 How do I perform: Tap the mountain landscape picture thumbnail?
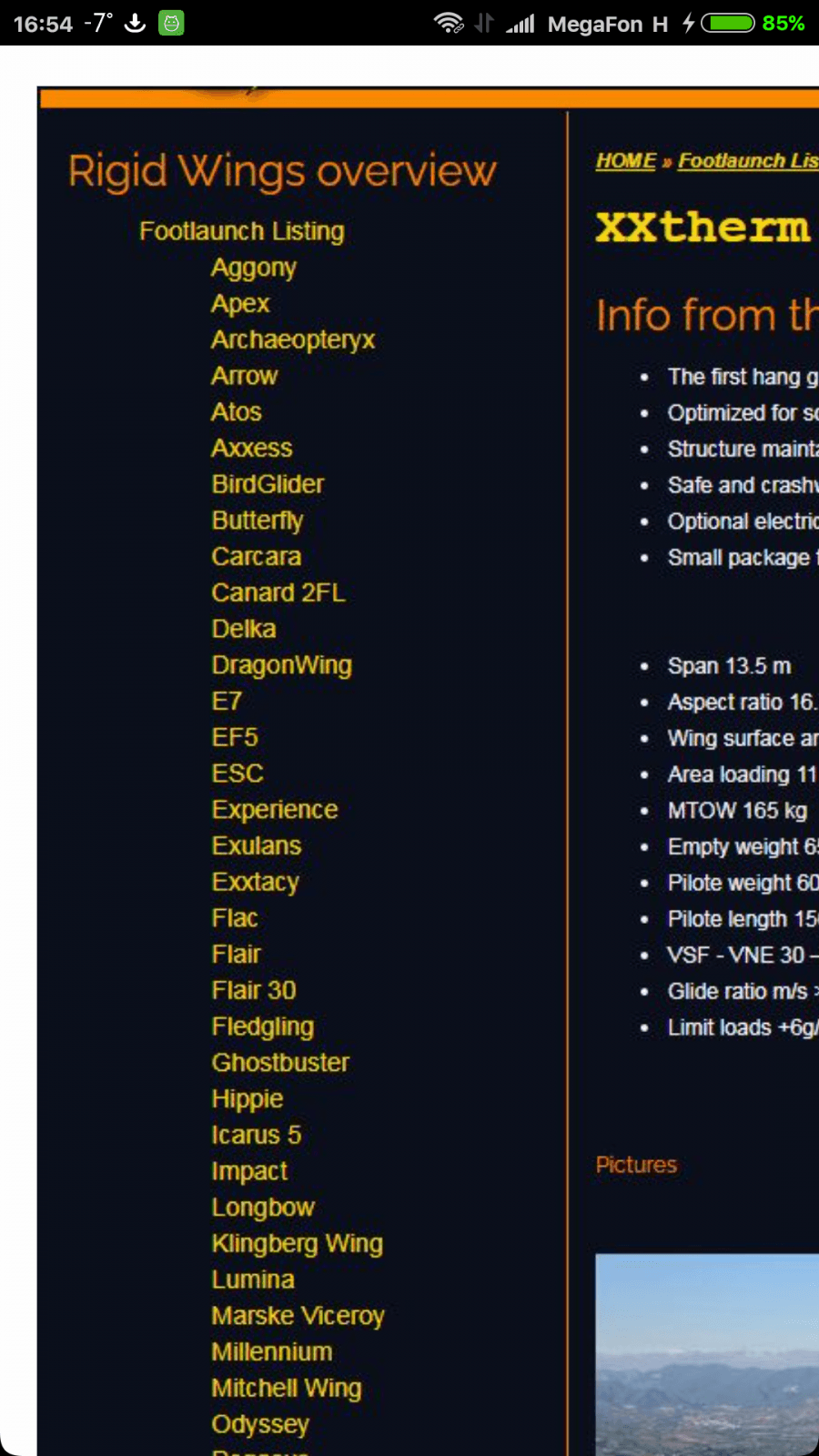[707, 1354]
